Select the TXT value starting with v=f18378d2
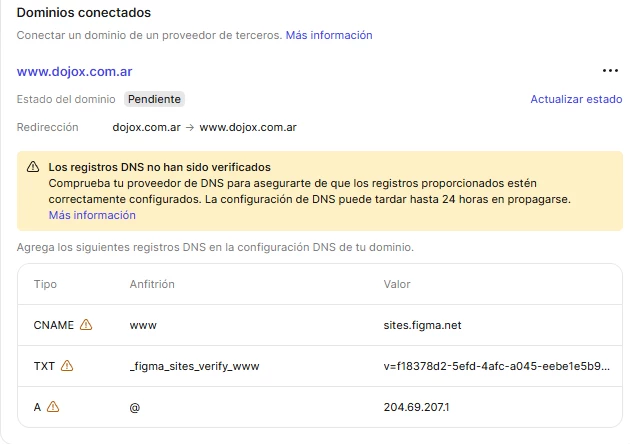630x444 pixels. [497, 366]
